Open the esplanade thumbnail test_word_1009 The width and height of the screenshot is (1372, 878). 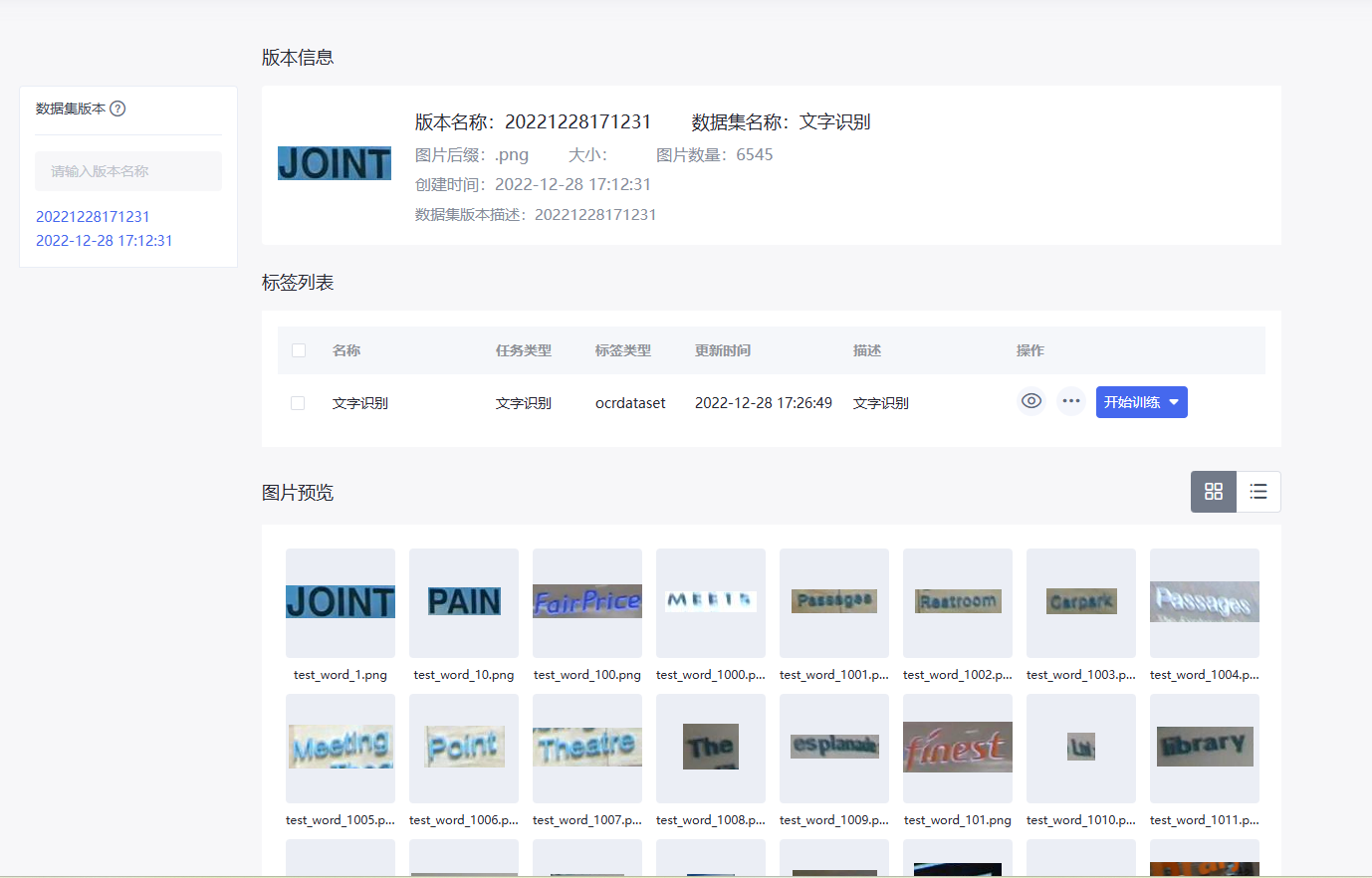click(x=834, y=748)
